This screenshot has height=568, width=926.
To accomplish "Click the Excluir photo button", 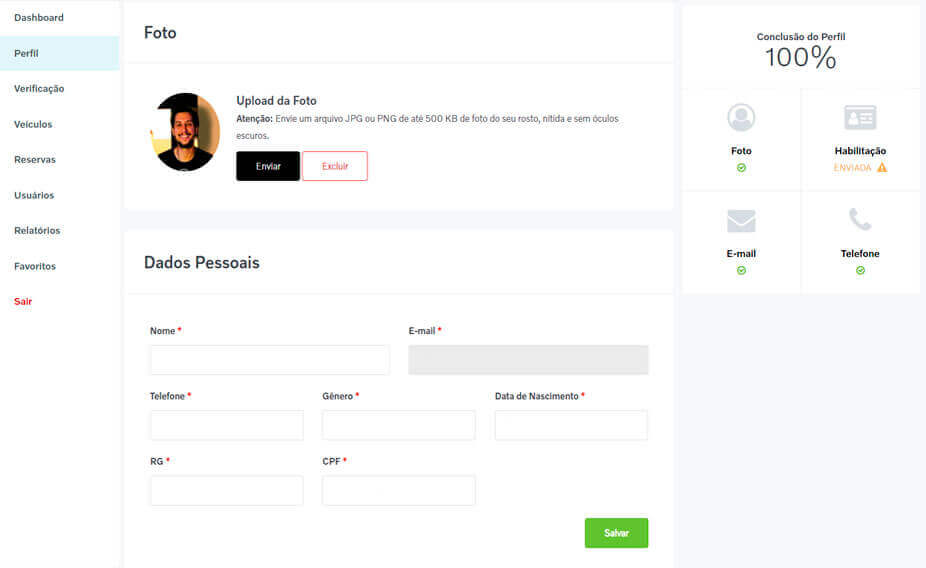I will (x=335, y=166).
